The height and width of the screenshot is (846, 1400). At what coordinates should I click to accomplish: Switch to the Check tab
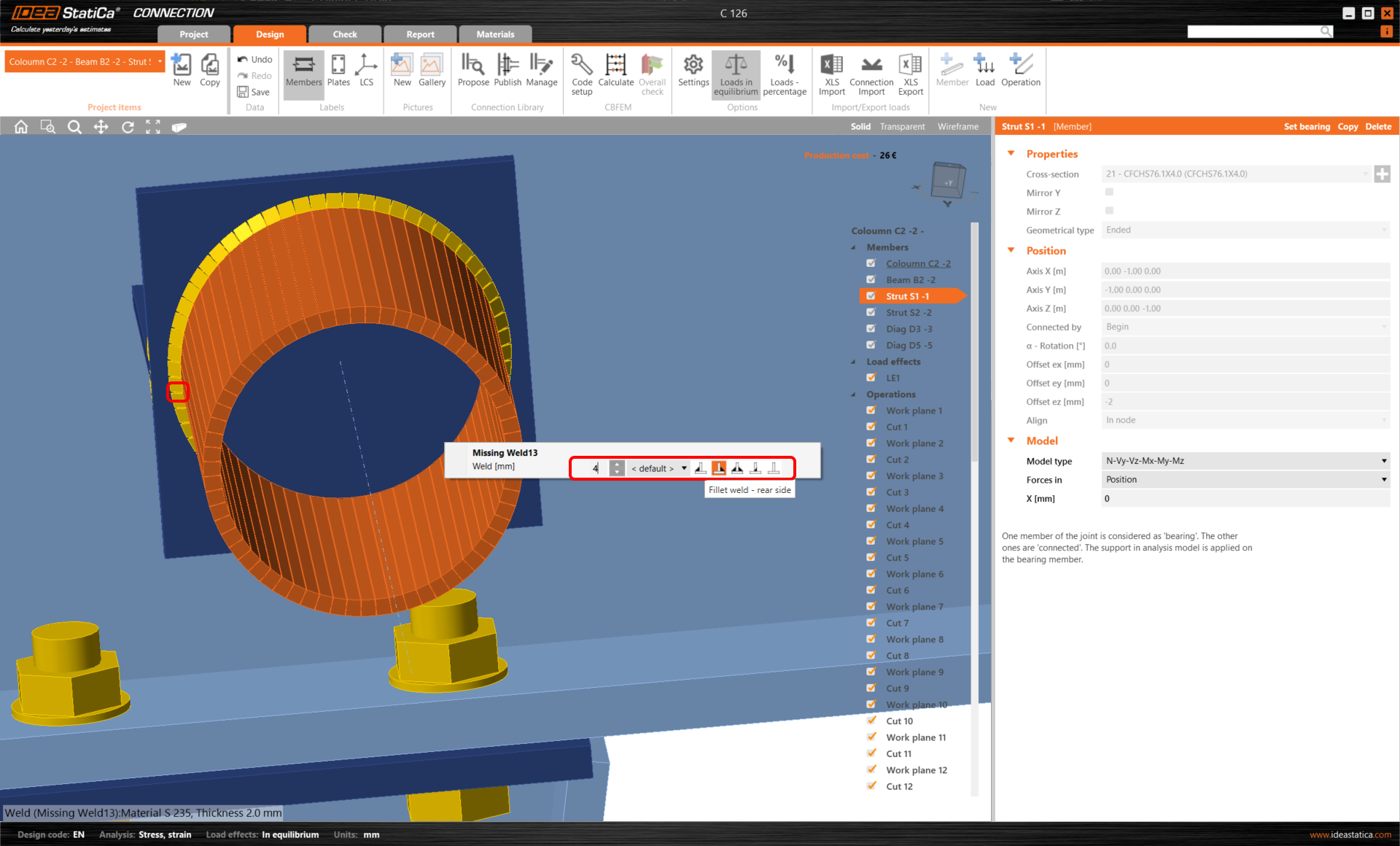[345, 34]
